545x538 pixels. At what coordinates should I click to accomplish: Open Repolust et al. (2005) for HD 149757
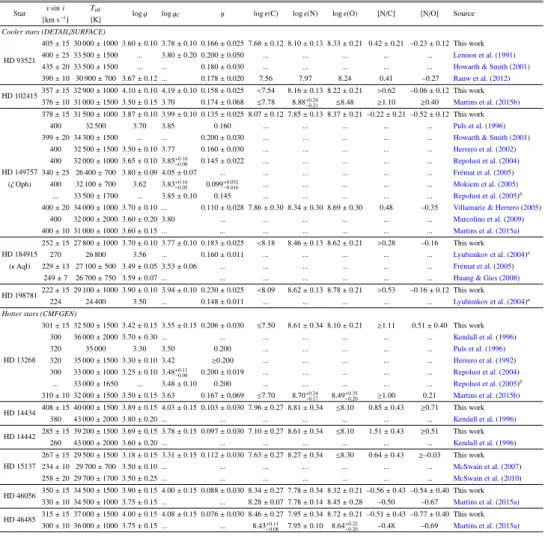(x=487, y=196)
